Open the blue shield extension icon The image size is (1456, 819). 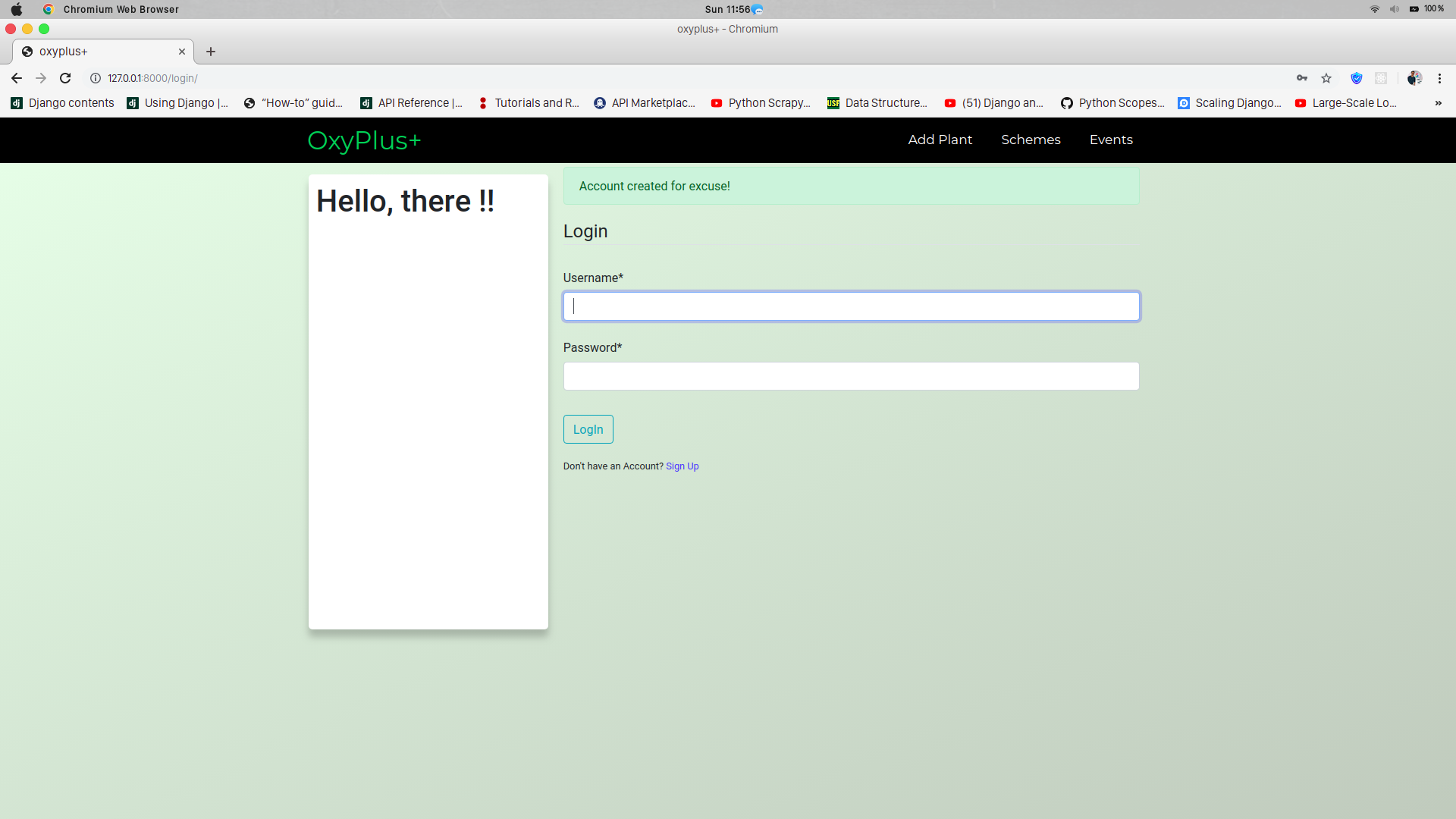pos(1357,78)
